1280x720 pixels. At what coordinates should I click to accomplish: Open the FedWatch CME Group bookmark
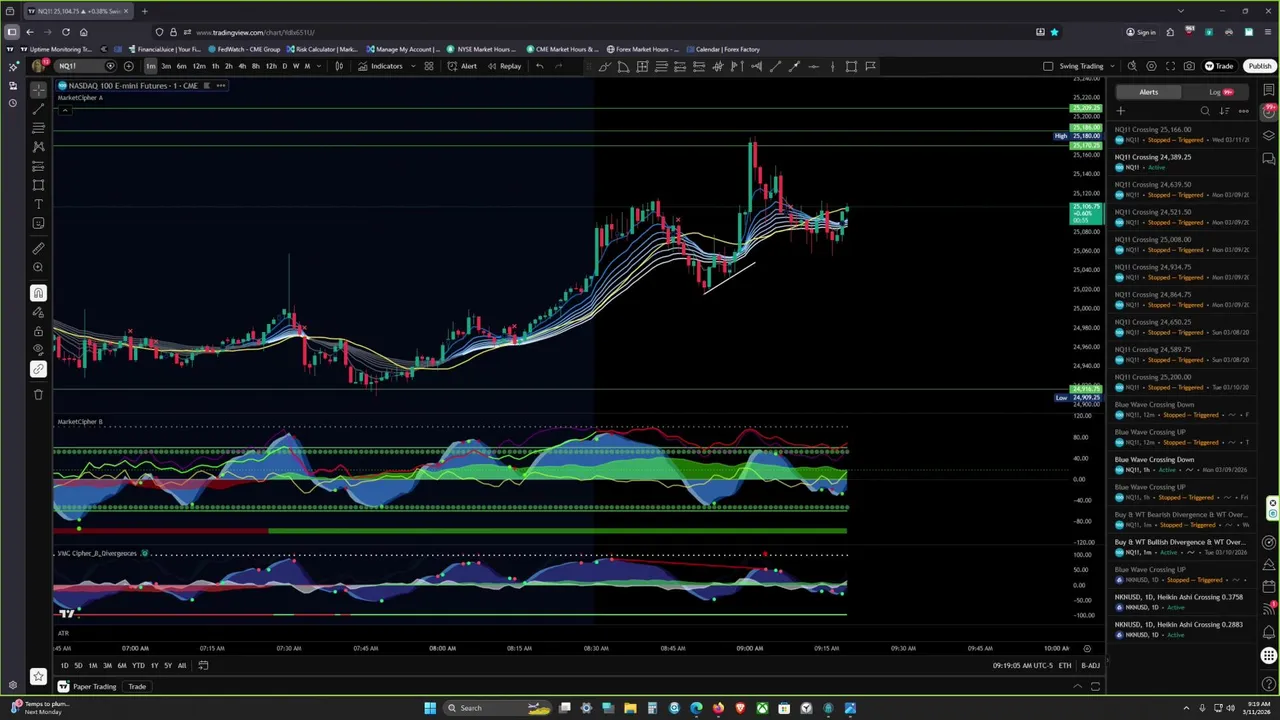243,49
